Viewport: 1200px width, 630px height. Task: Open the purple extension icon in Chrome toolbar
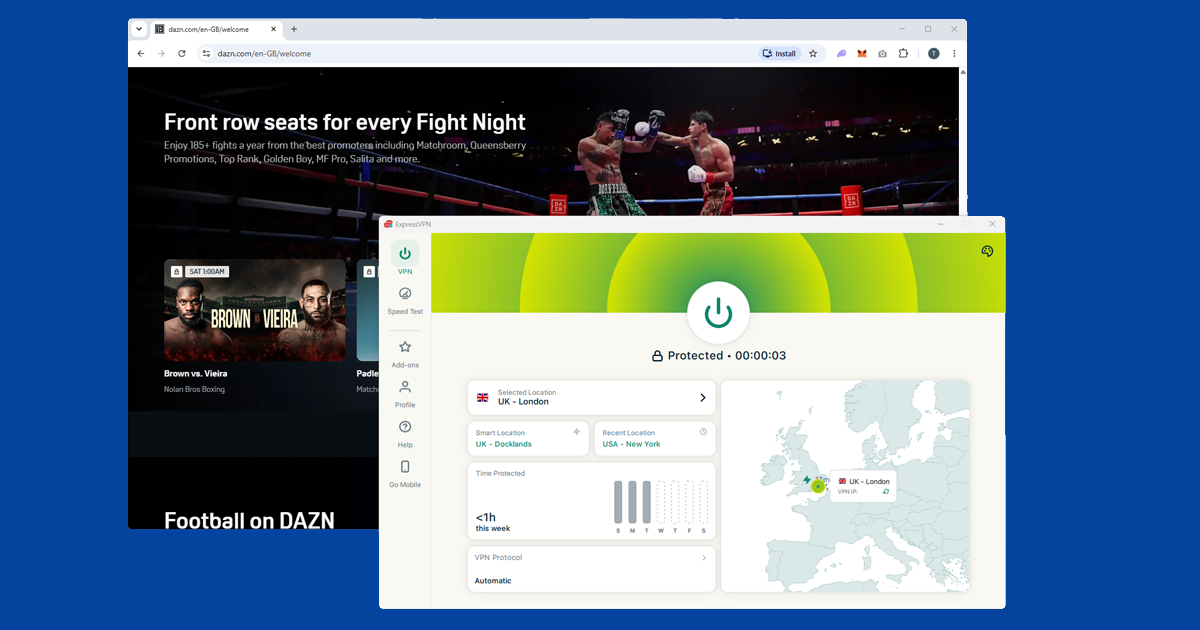842,54
